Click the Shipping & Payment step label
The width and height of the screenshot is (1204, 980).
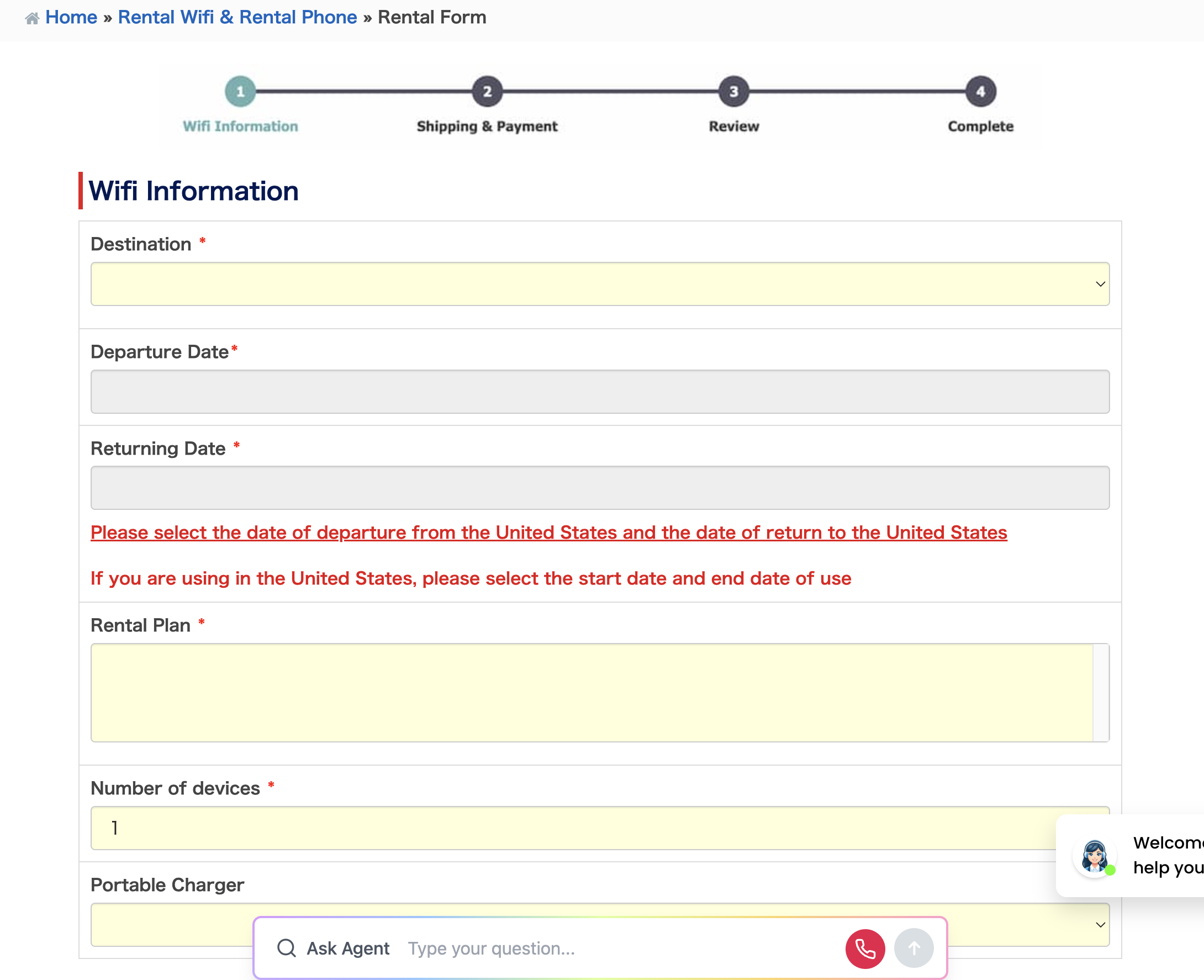(487, 127)
